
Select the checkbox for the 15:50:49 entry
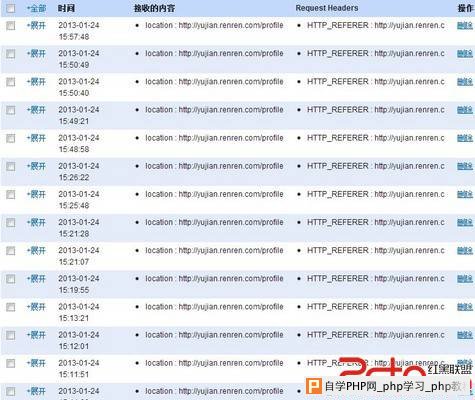pyautogui.click(x=11, y=54)
